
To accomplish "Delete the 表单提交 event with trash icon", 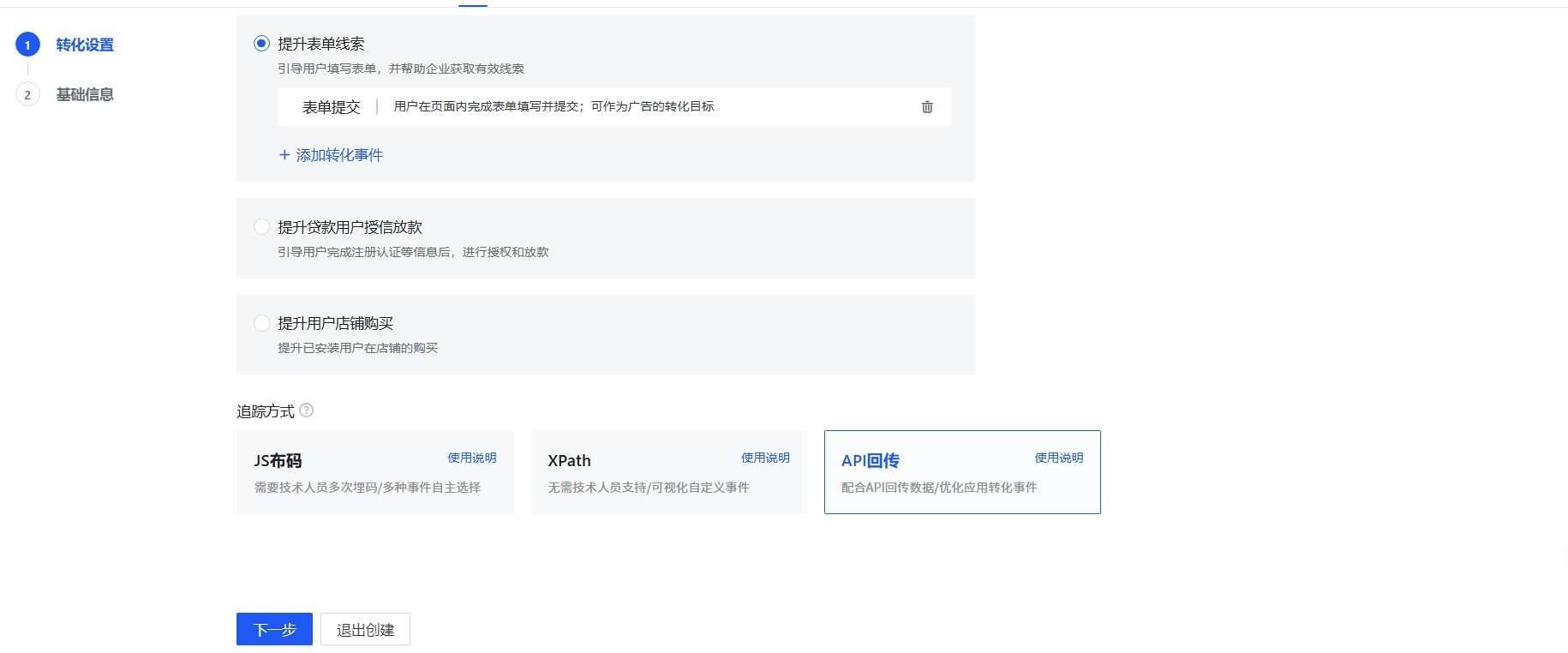I will (926, 107).
